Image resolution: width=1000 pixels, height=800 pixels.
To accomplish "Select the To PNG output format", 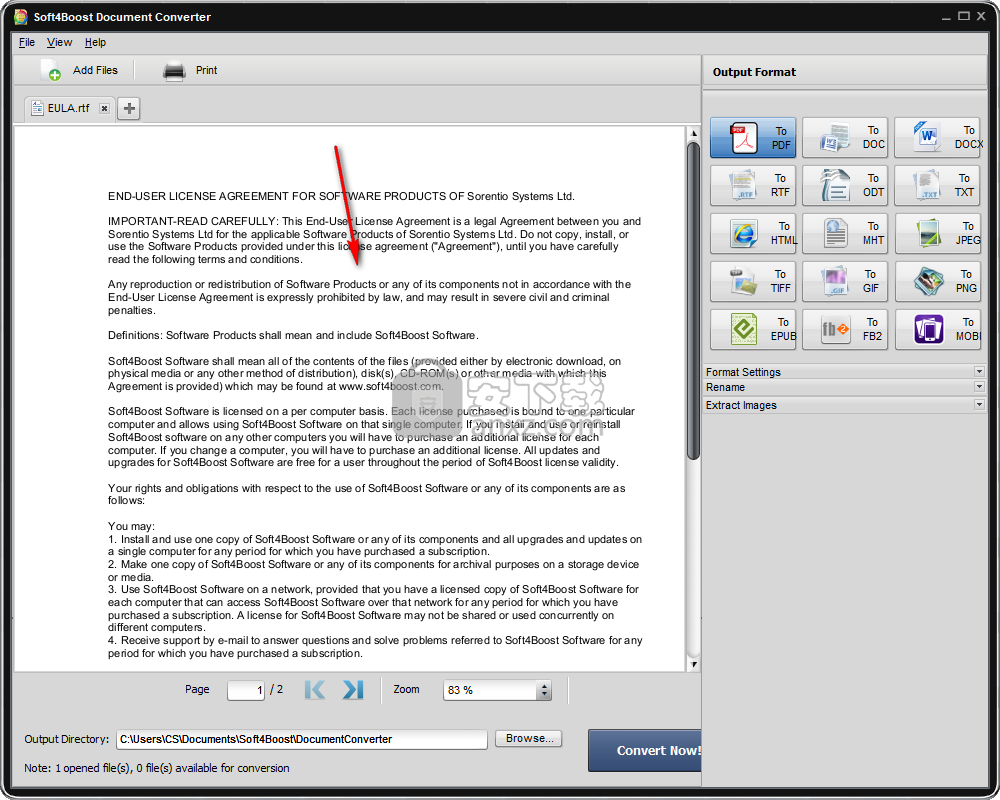I will click(x=938, y=281).
